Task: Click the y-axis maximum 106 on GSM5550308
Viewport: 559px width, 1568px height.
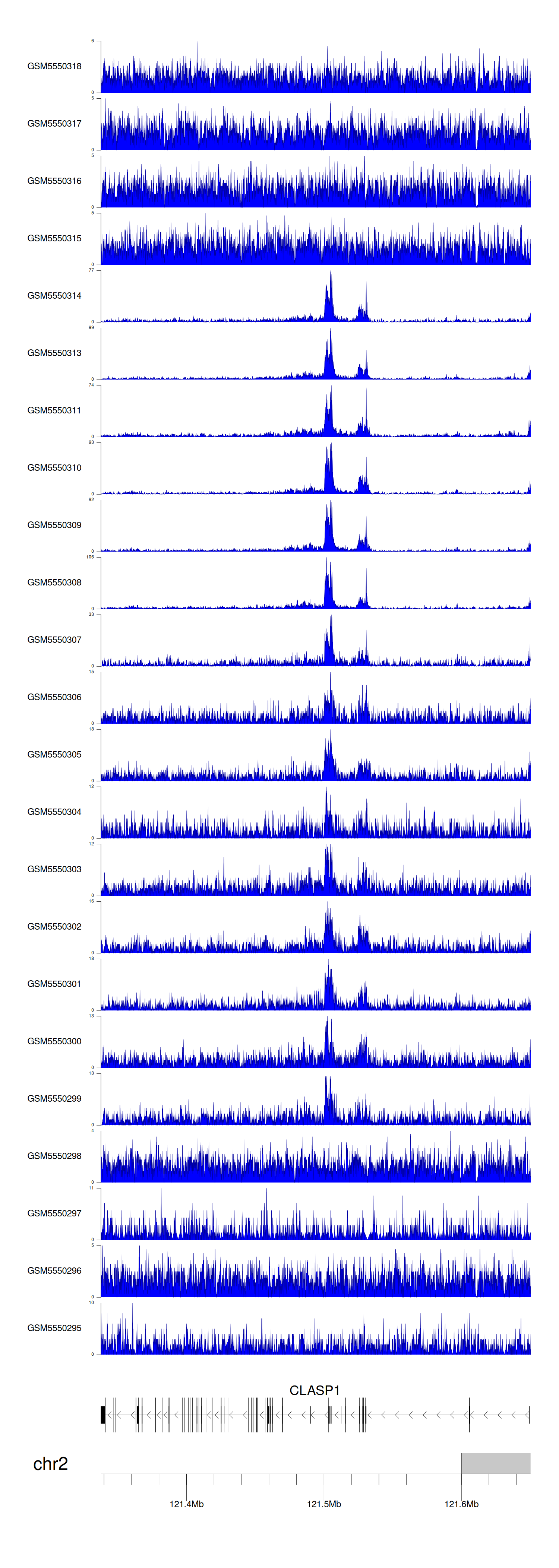Action: click(90, 557)
